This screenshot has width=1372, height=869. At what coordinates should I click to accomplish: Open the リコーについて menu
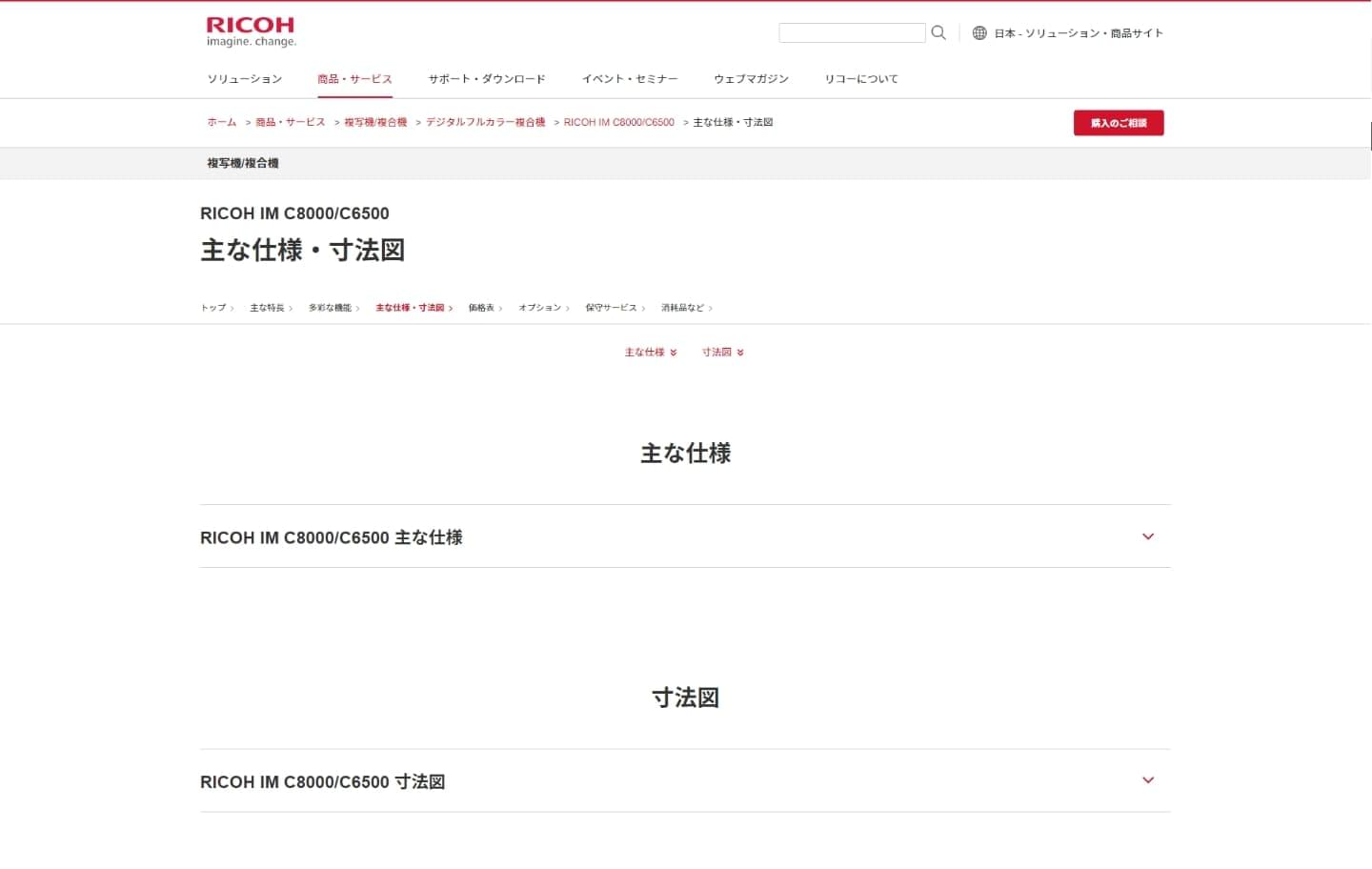tap(861, 79)
